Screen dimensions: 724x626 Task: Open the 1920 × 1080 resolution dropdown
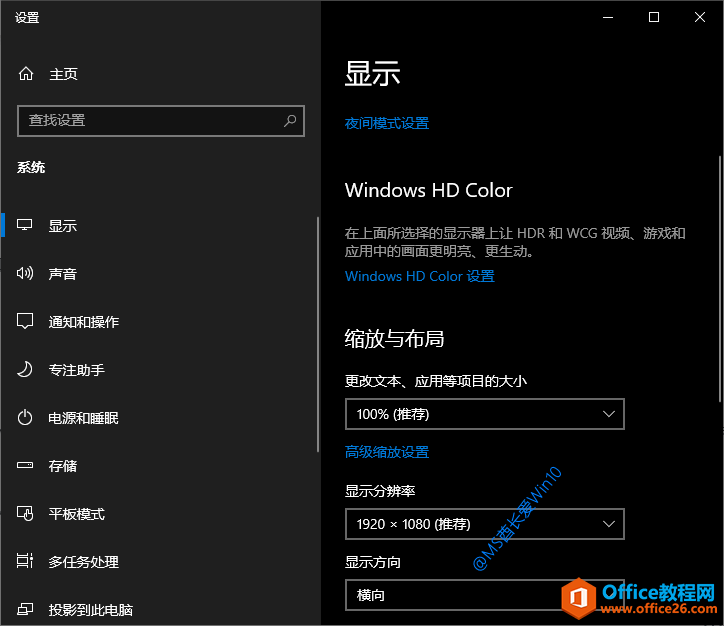point(485,524)
